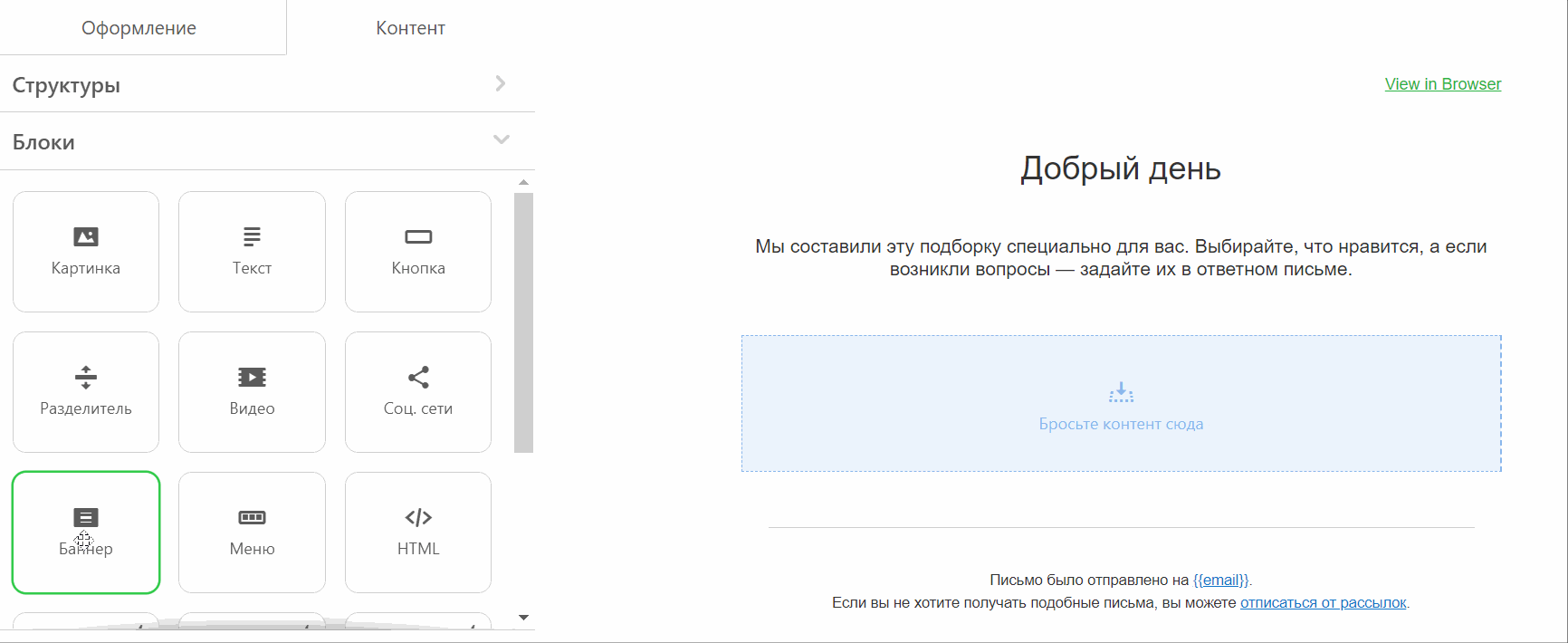
Task: Click the Мы составили эту подборку paragraph
Action: tap(1122, 258)
